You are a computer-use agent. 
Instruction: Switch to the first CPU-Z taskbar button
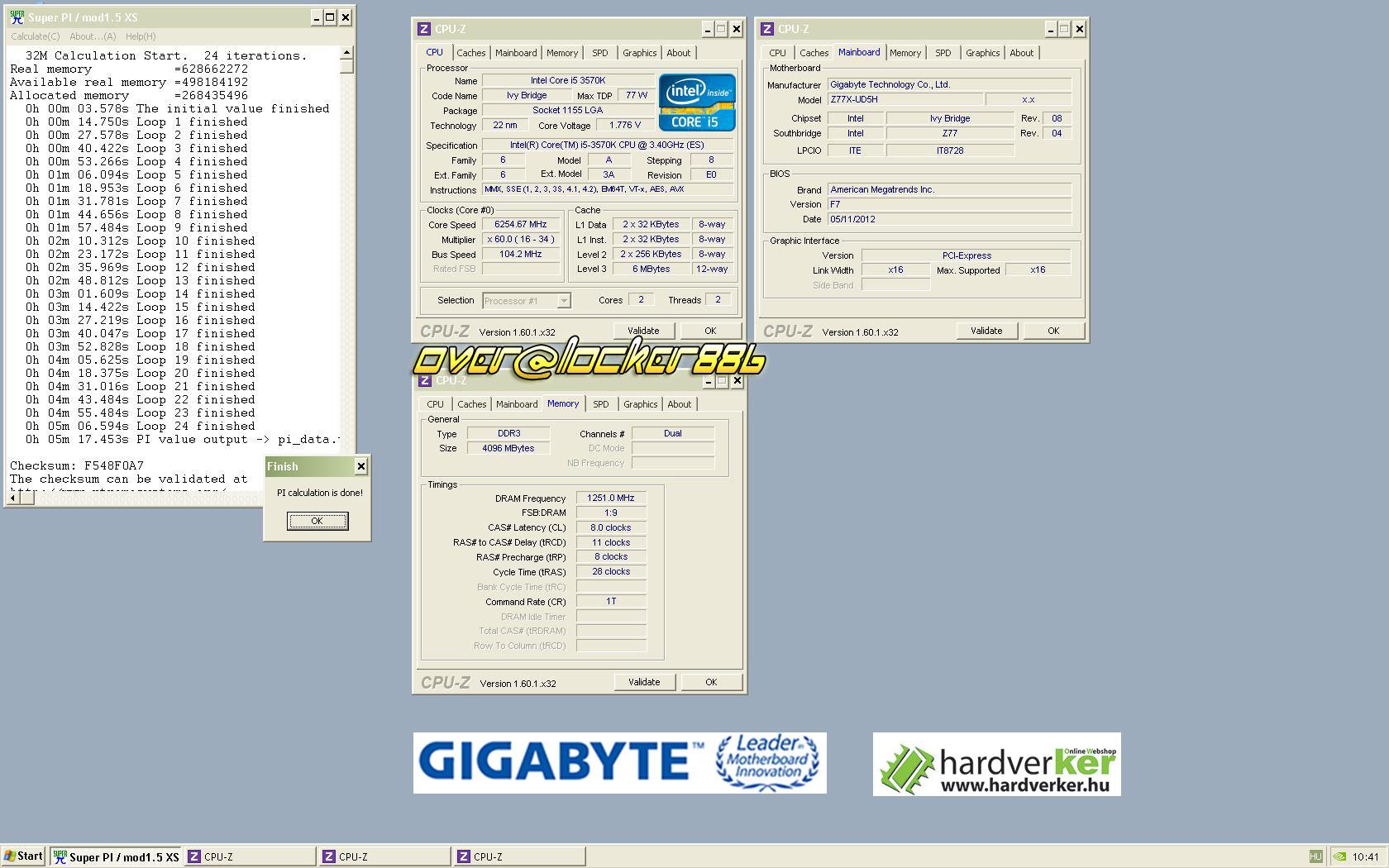250,856
